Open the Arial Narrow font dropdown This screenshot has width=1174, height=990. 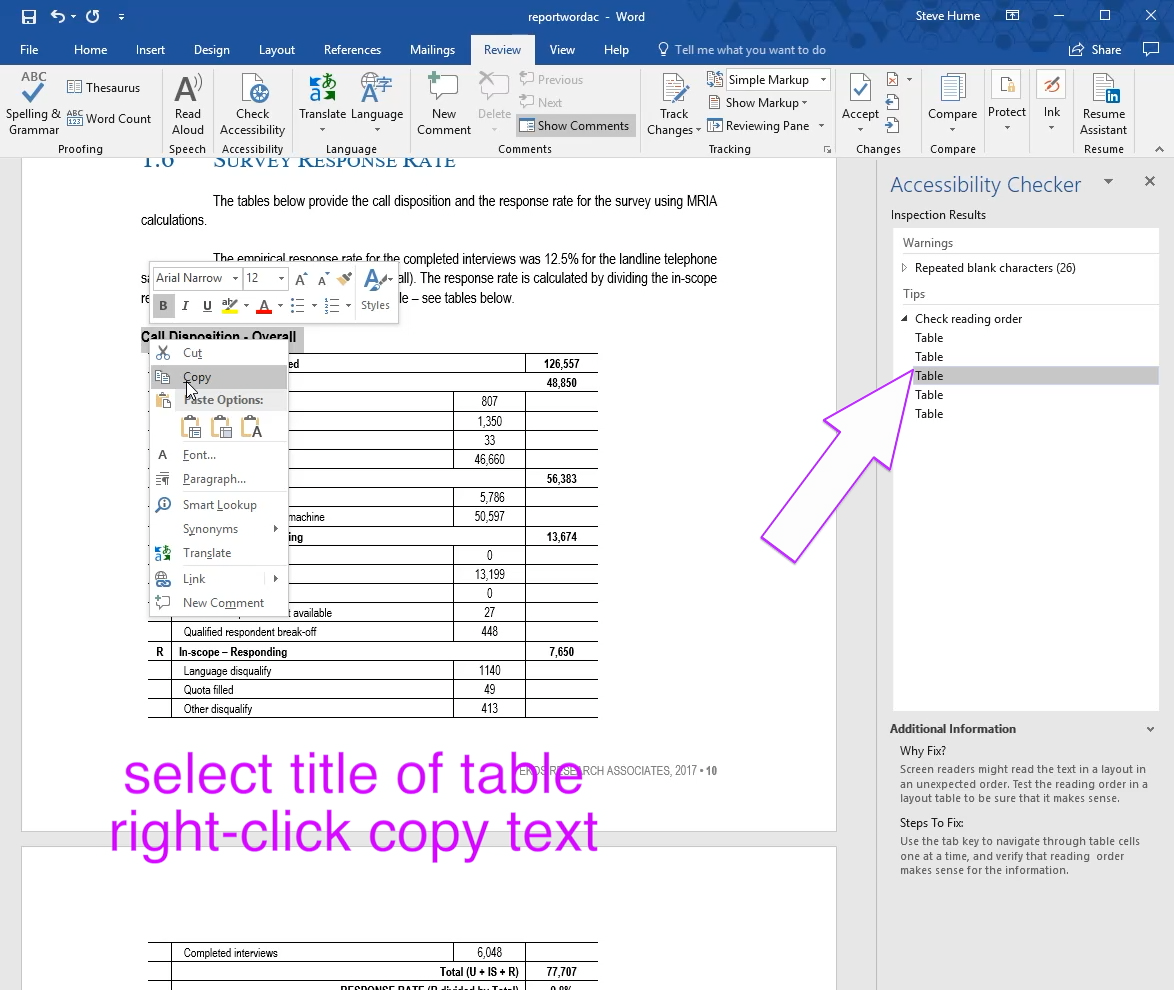click(235, 279)
